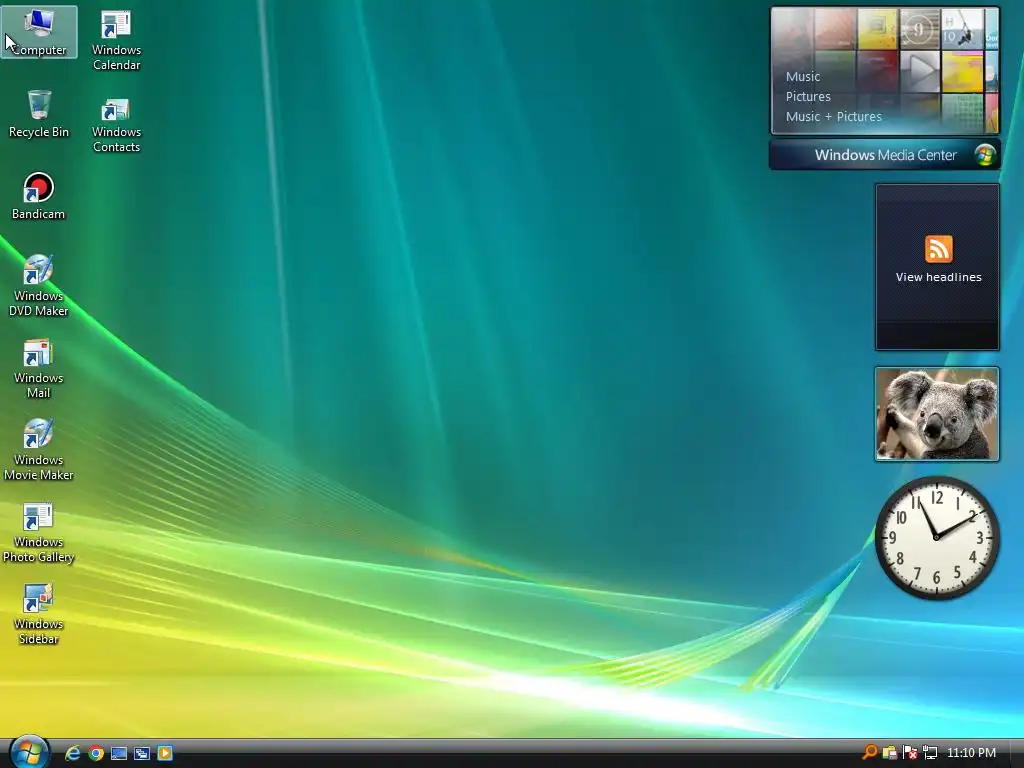Open Pictures in the Media Center gadget

pyautogui.click(x=808, y=97)
